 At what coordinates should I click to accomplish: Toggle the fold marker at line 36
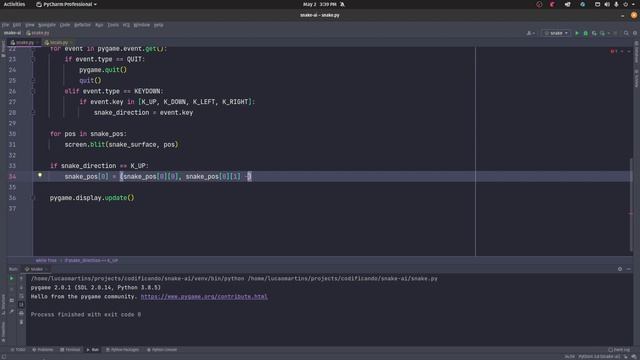pos(33,198)
